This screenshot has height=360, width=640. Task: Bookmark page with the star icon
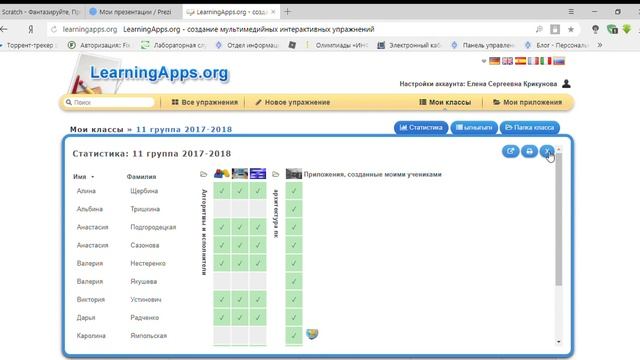pos(571,29)
